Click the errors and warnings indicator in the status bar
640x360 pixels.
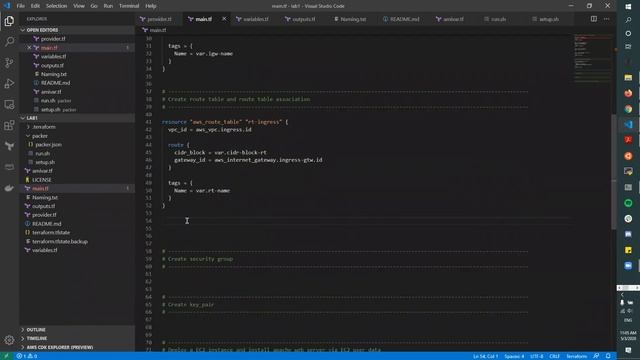pos(27,356)
